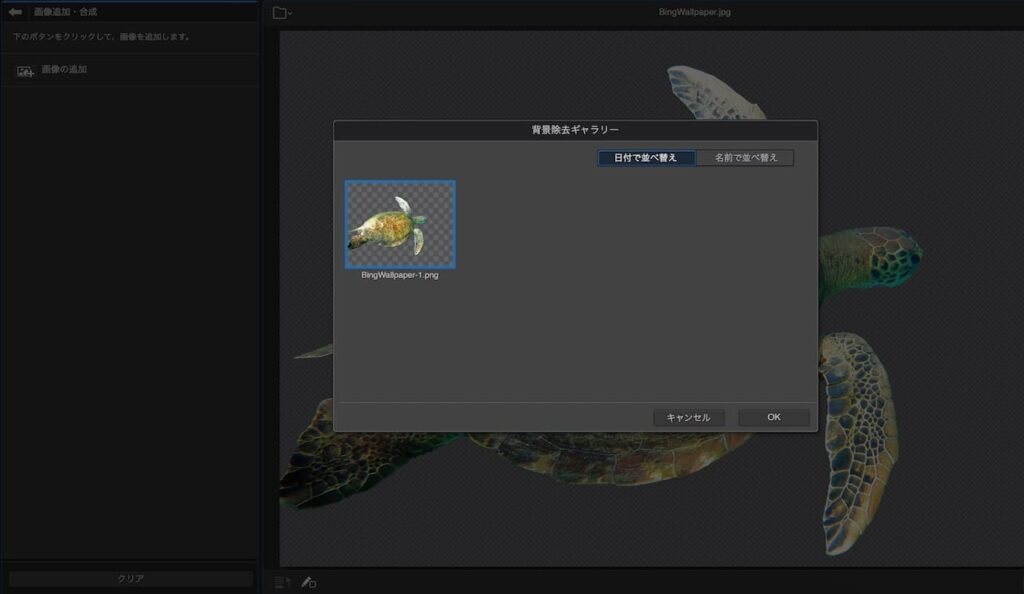
Task: Click the クリア button at the bottom left
Action: [x=131, y=578]
